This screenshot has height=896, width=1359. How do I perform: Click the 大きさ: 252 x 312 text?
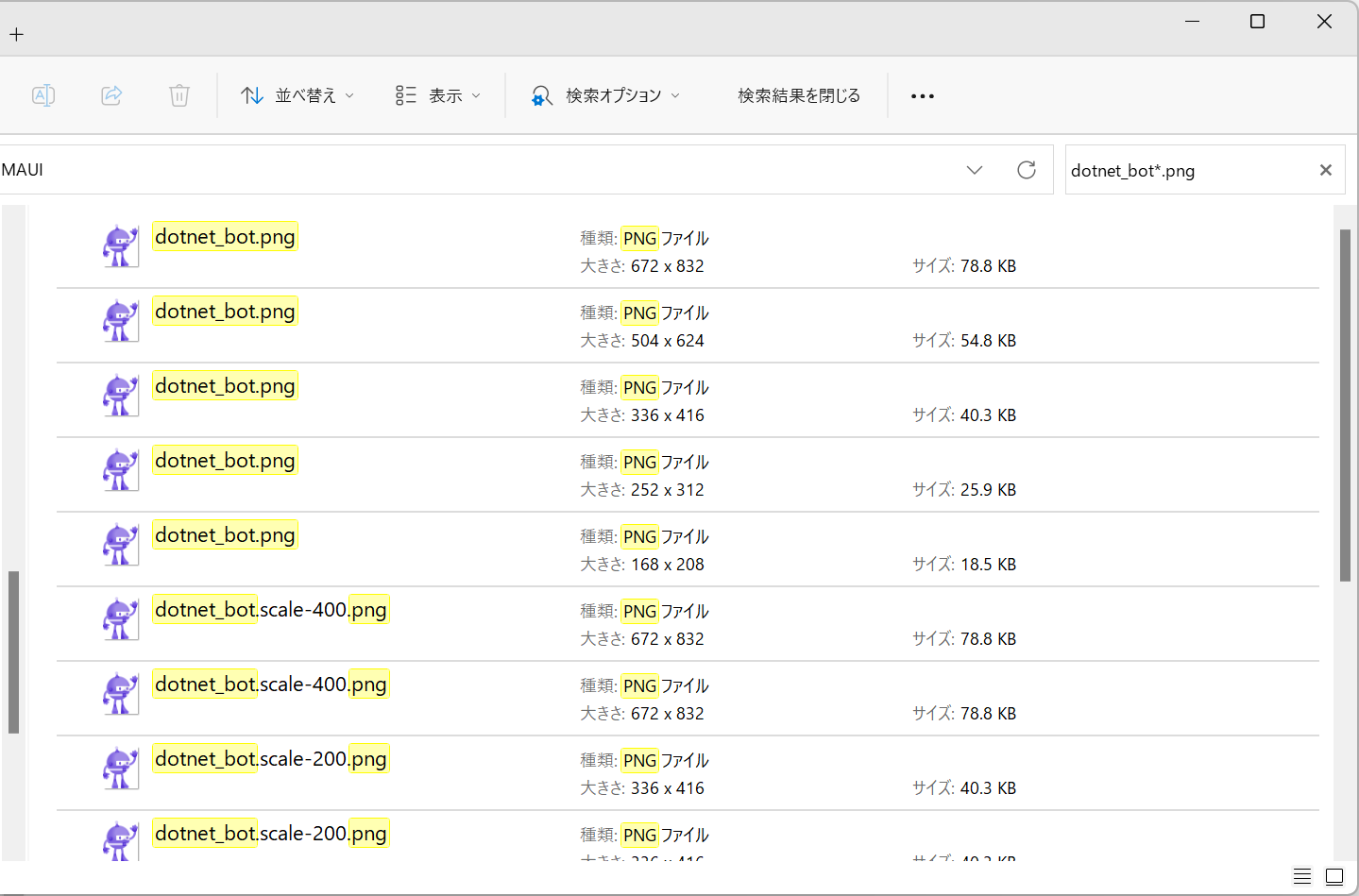tap(642, 490)
